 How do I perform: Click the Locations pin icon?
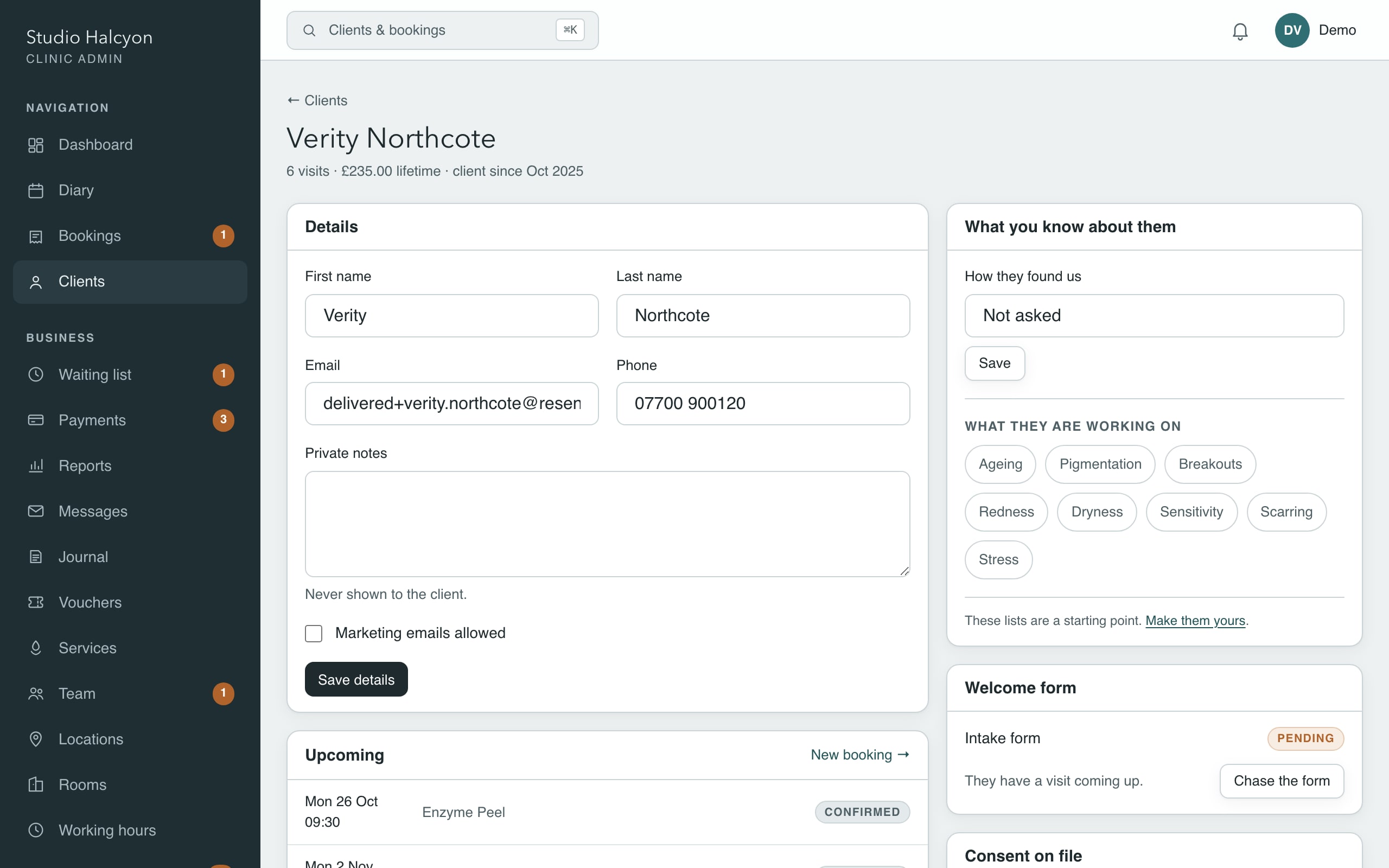[x=36, y=739]
